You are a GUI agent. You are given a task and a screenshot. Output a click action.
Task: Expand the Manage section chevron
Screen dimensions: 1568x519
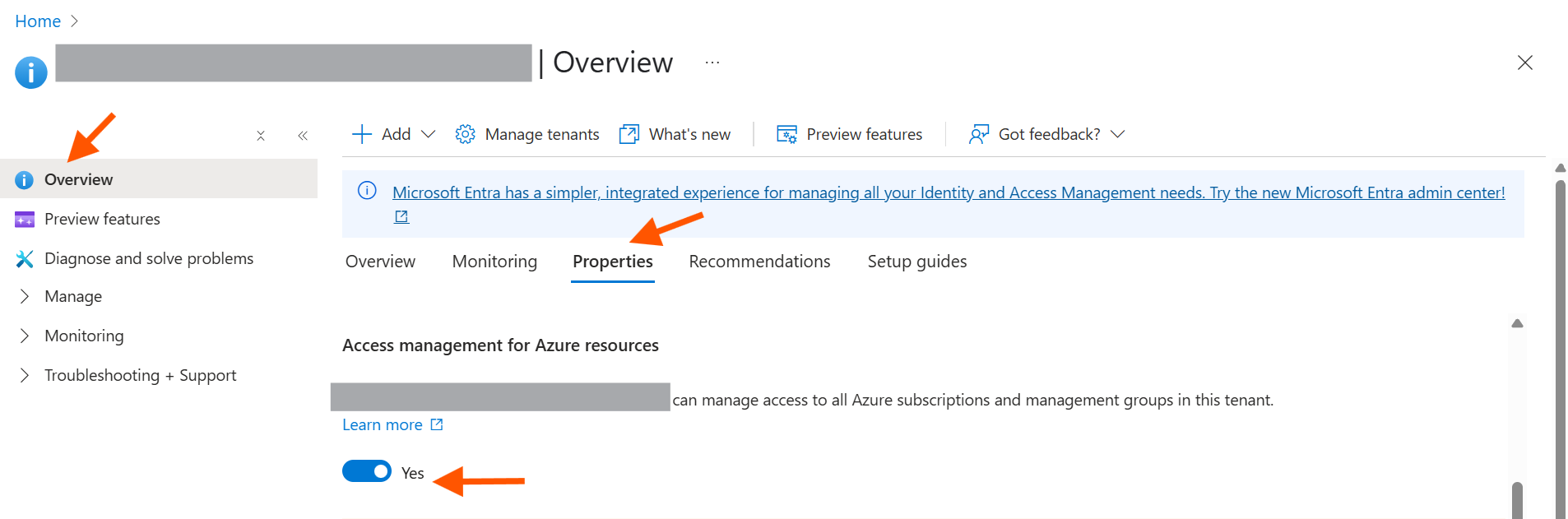[x=25, y=296]
